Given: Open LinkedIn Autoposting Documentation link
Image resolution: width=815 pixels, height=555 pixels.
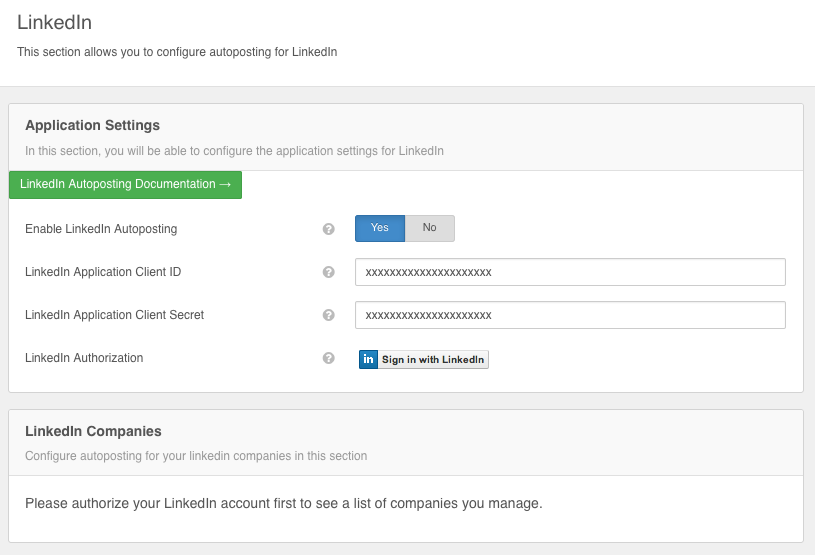Looking at the screenshot, I should click(x=125, y=184).
